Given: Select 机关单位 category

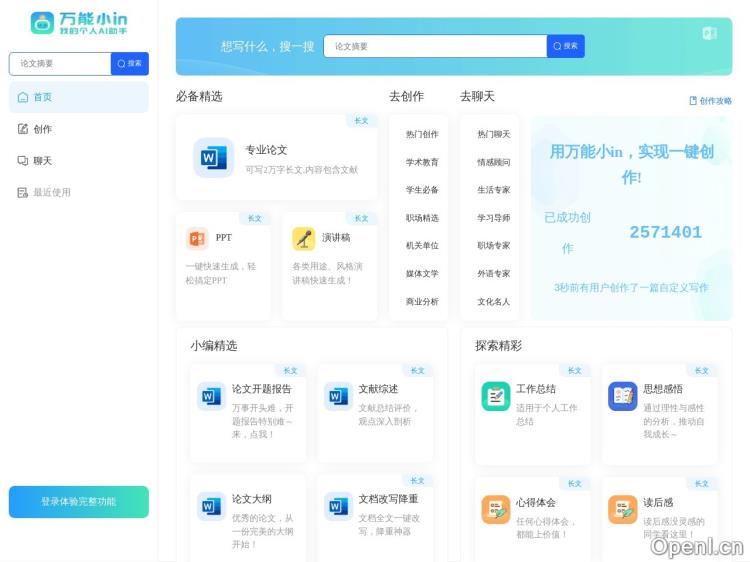Looking at the screenshot, I should (422, 245).
